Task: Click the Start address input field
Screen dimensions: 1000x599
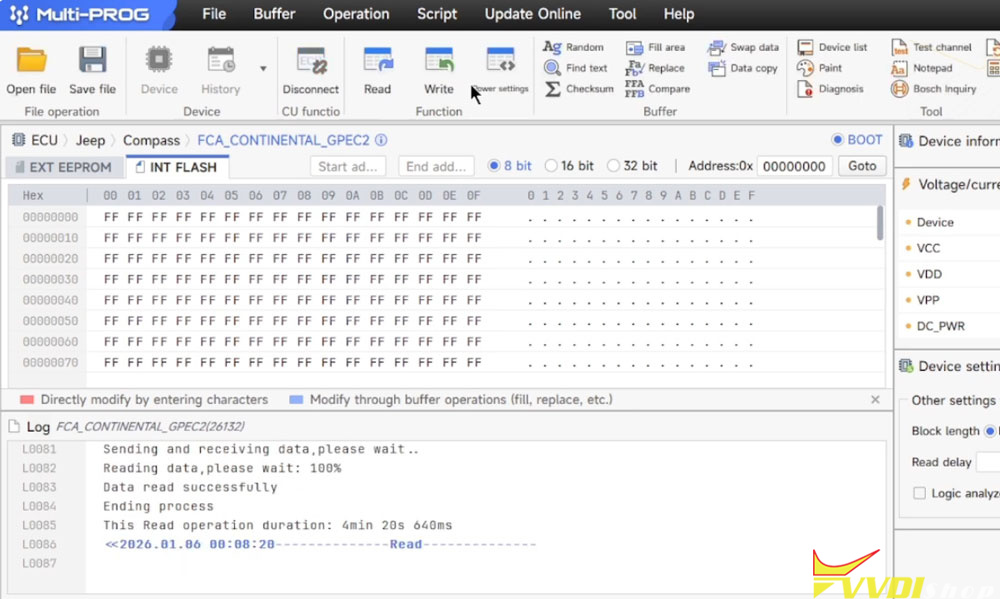Action: point(348,166)
